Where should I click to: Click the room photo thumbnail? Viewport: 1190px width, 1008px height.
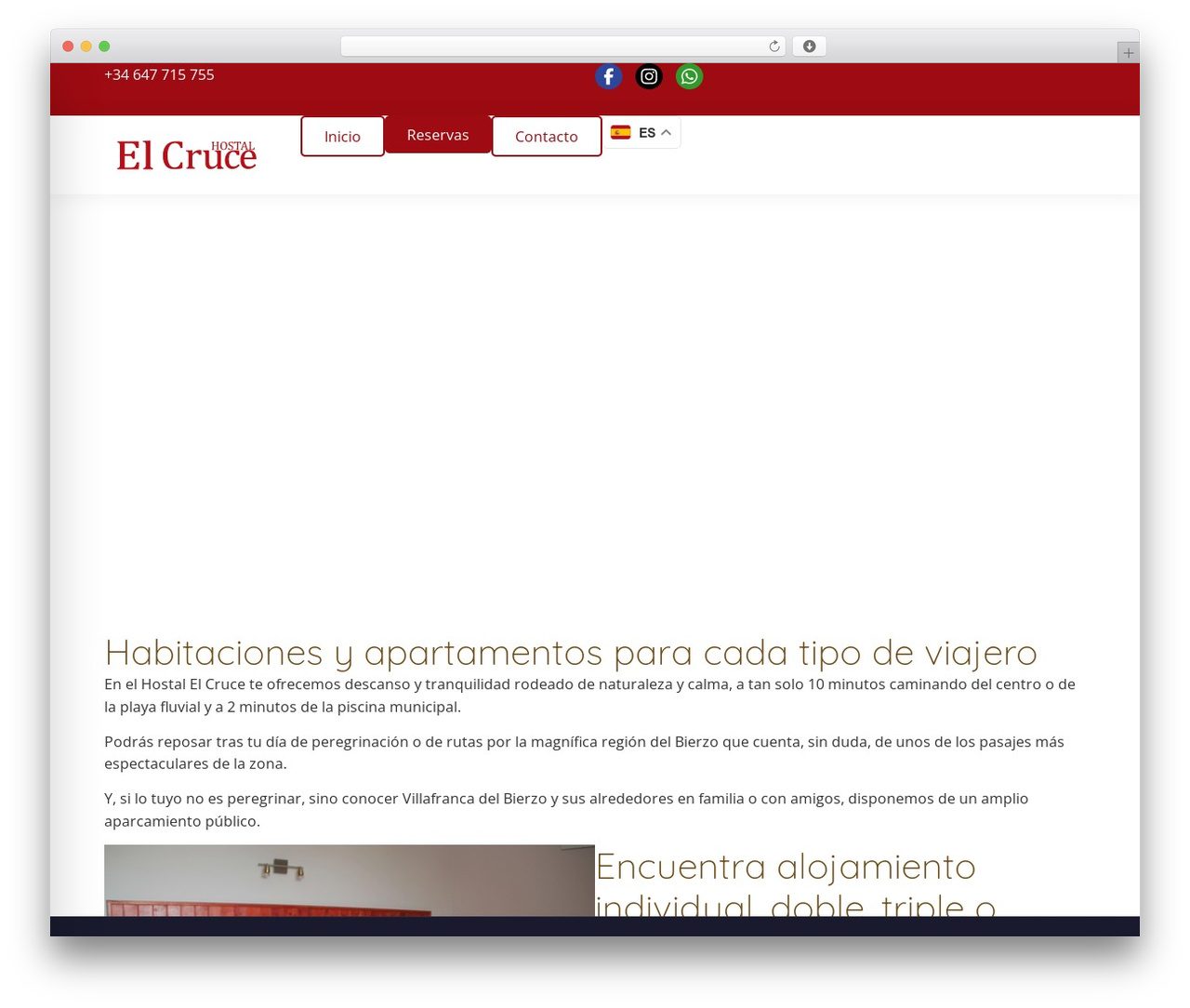coord(350,881)
